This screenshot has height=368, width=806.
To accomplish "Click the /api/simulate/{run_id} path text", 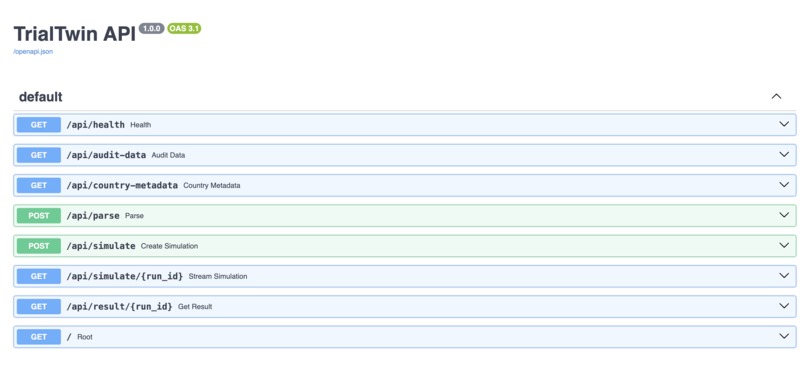I will click(x=124, y=276).
